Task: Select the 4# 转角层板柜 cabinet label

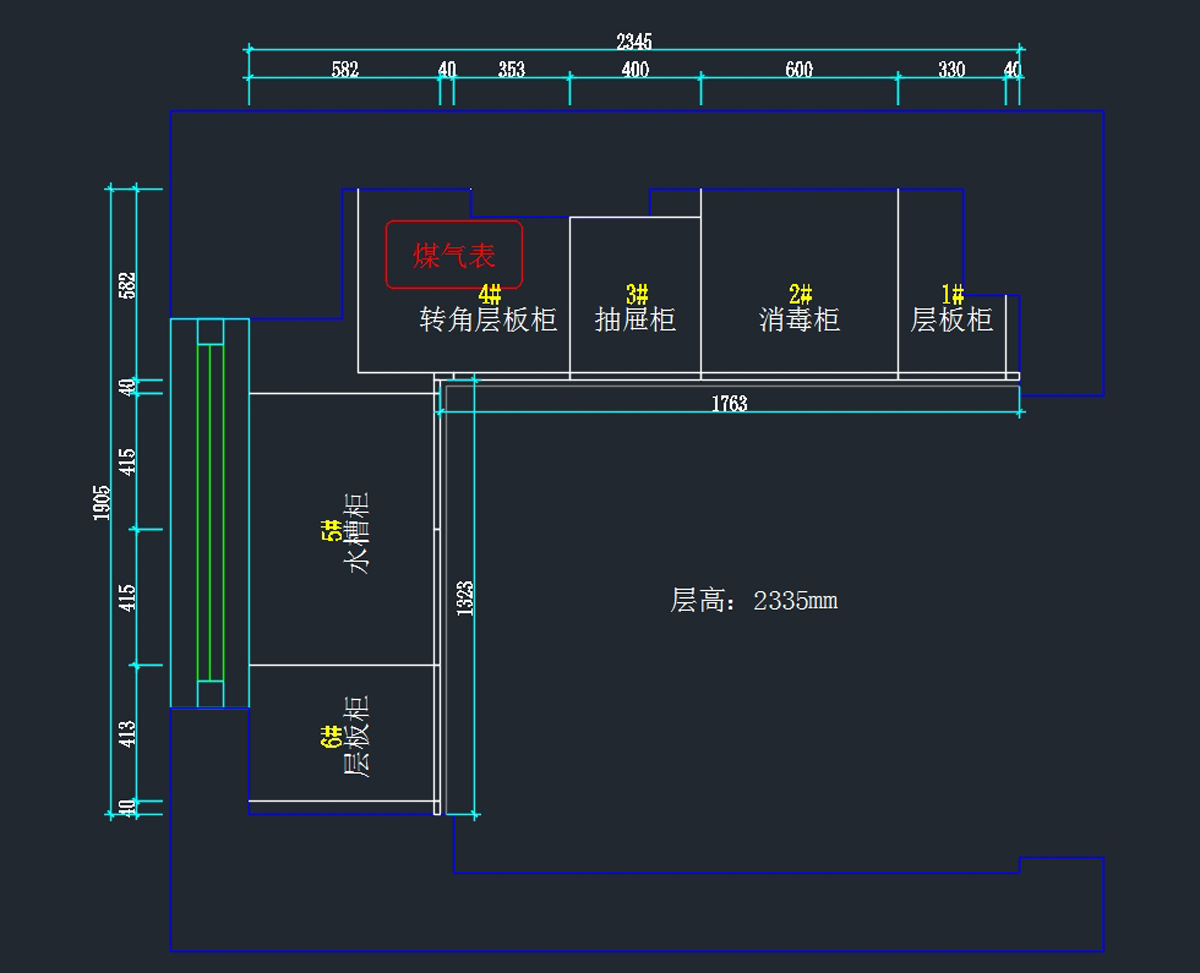Action: [x=488, y=319]
